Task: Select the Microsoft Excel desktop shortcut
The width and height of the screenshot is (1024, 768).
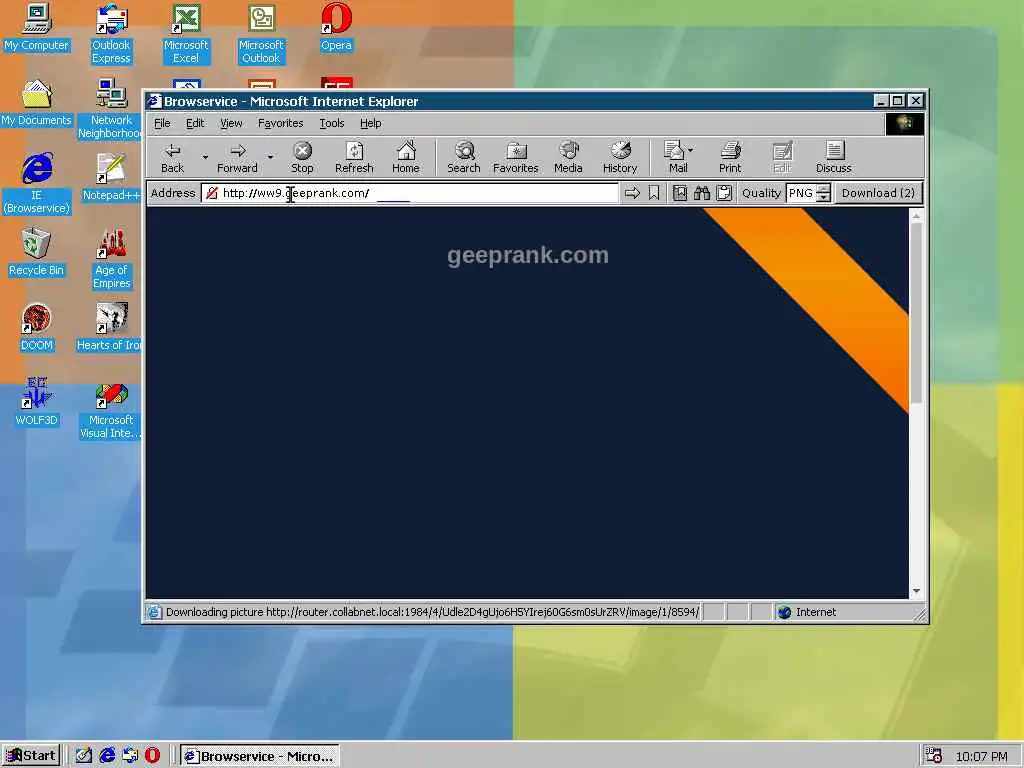Action: 186,34
